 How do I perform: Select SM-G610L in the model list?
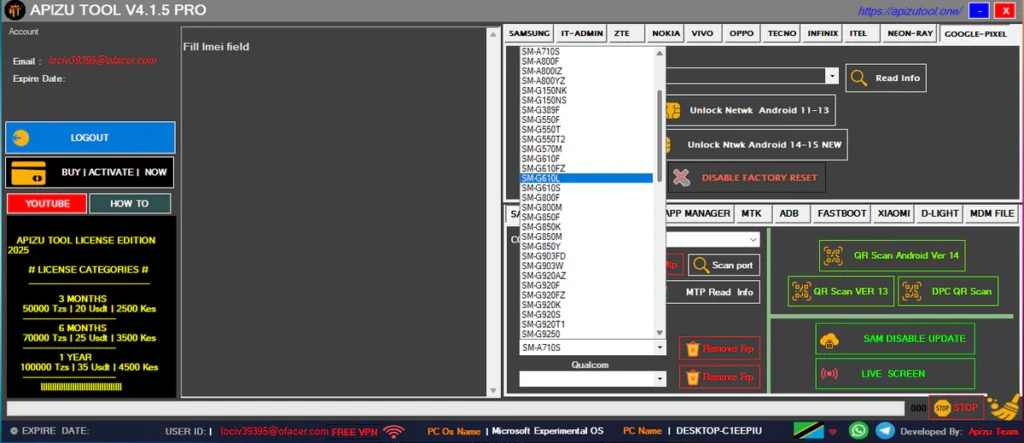coord(586,178)
